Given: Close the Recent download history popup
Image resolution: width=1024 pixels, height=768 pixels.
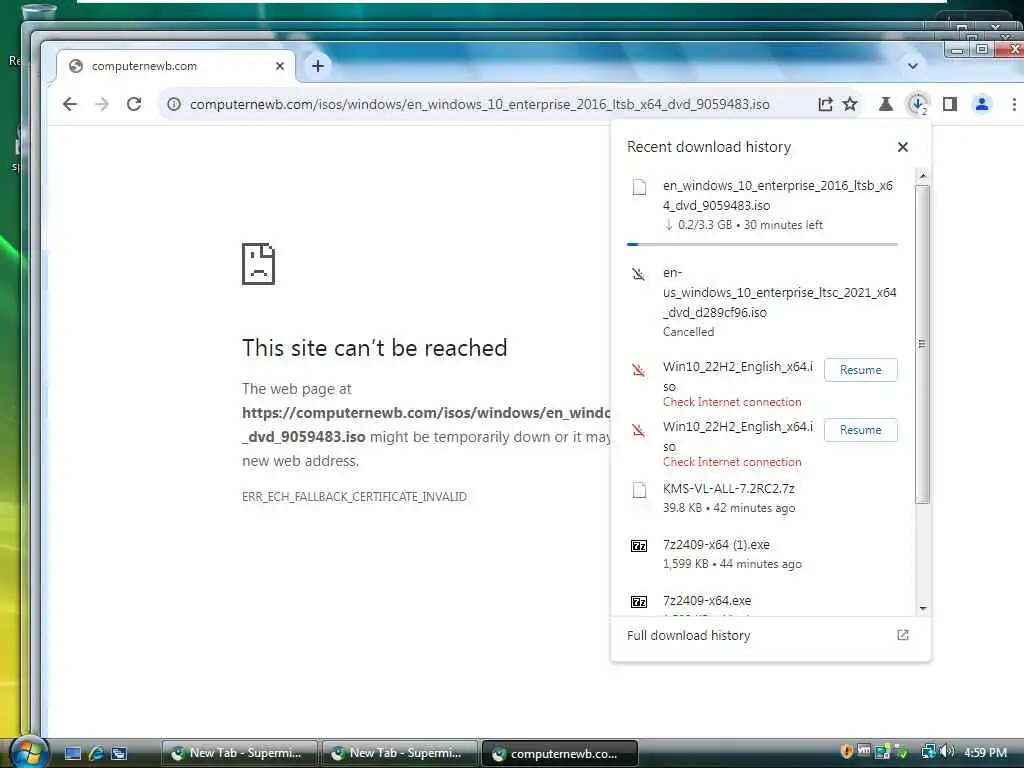Looking at the screenshot, I should click(903, 147).
